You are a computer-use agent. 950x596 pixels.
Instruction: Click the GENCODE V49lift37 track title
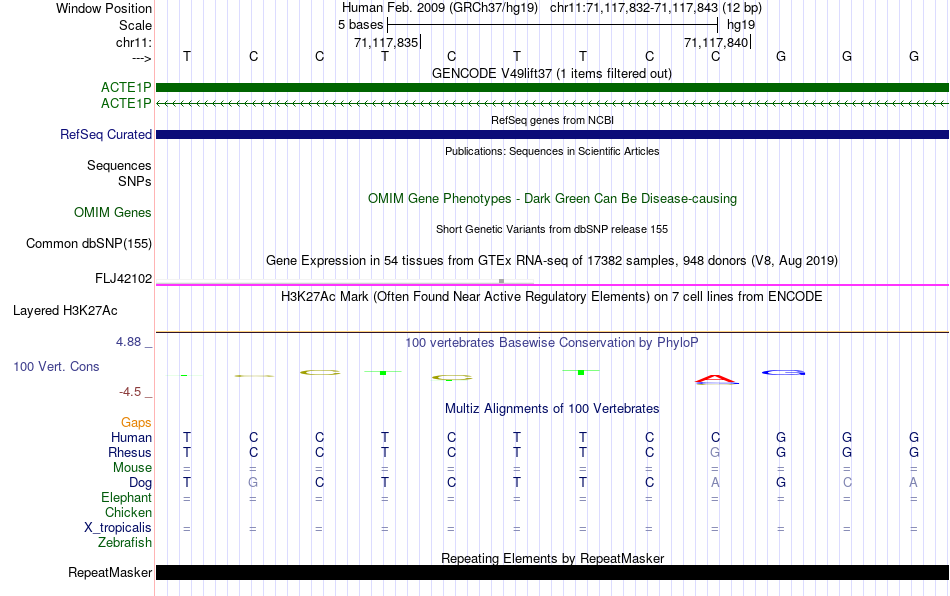(552, 74)
